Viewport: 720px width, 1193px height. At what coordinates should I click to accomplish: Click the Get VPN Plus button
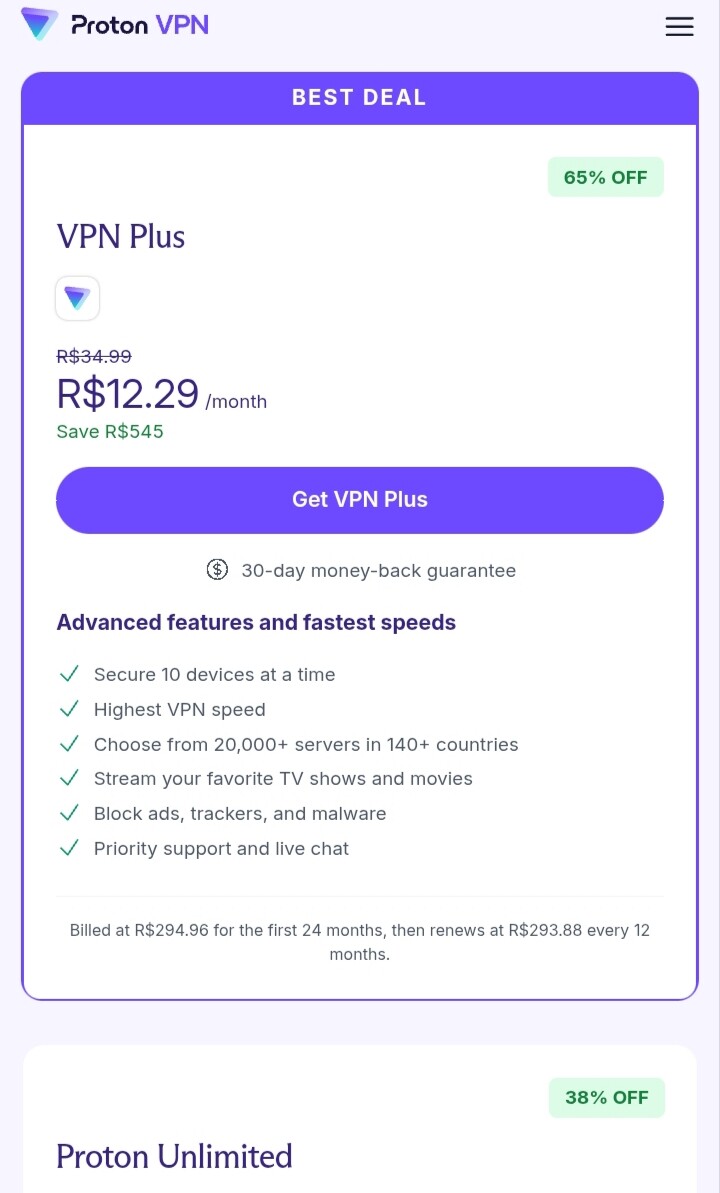click(360, 500)
